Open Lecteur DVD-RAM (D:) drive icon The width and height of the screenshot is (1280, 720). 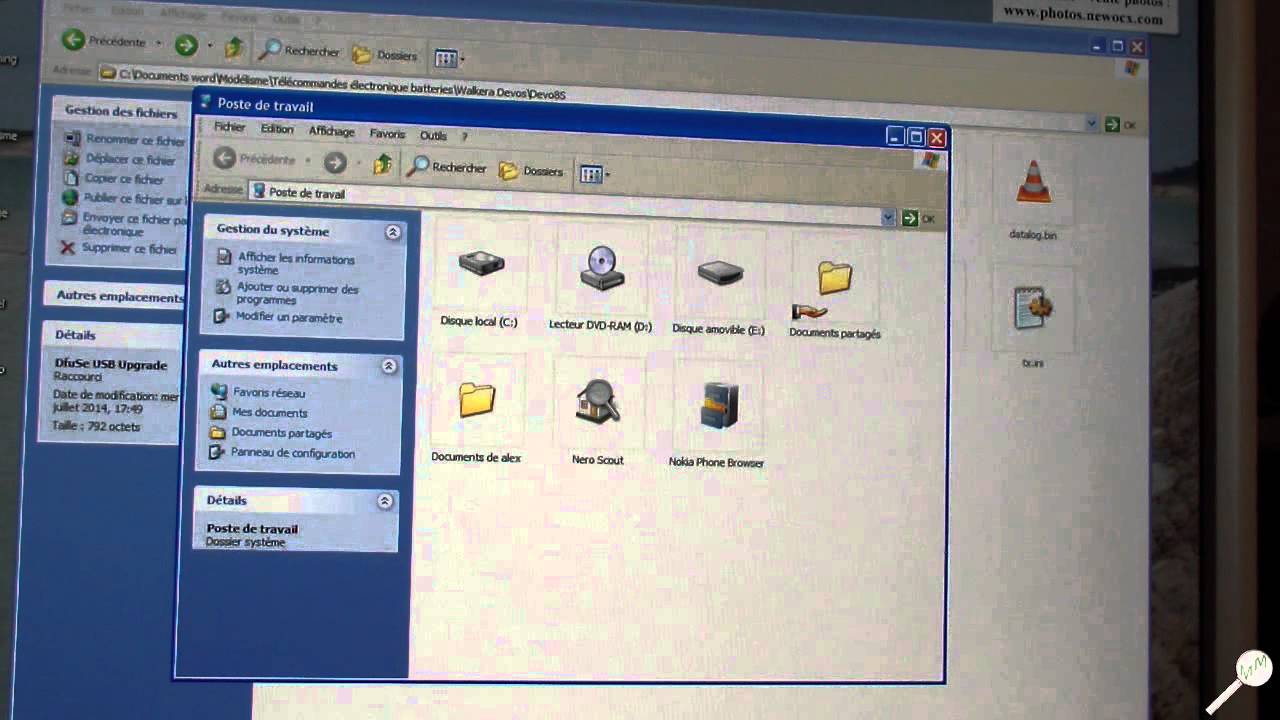(x=602, y=268)
